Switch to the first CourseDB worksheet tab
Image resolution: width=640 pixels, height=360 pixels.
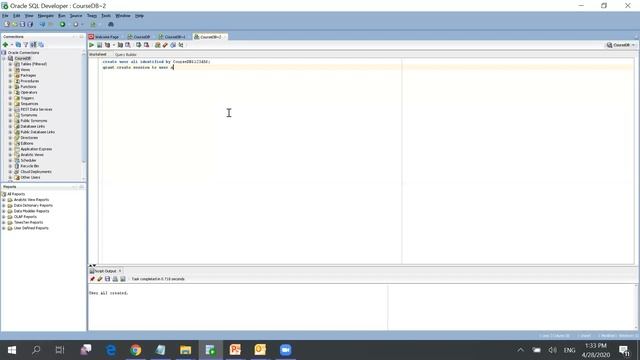[139, 37]
